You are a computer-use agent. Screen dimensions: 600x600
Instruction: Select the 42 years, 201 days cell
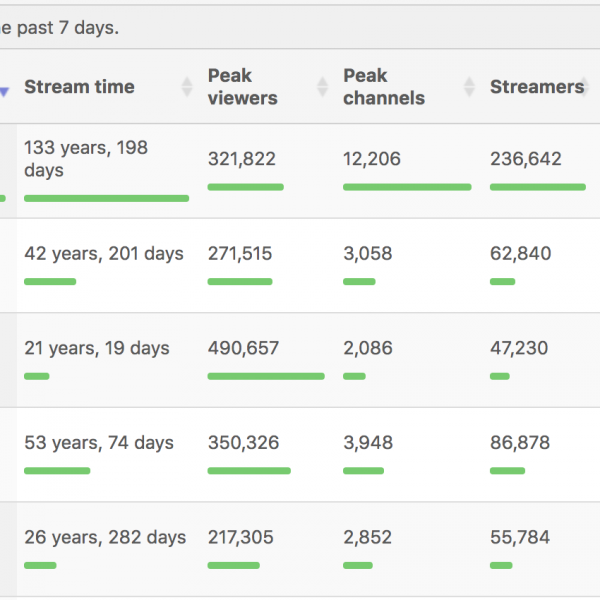coord(104,254)
